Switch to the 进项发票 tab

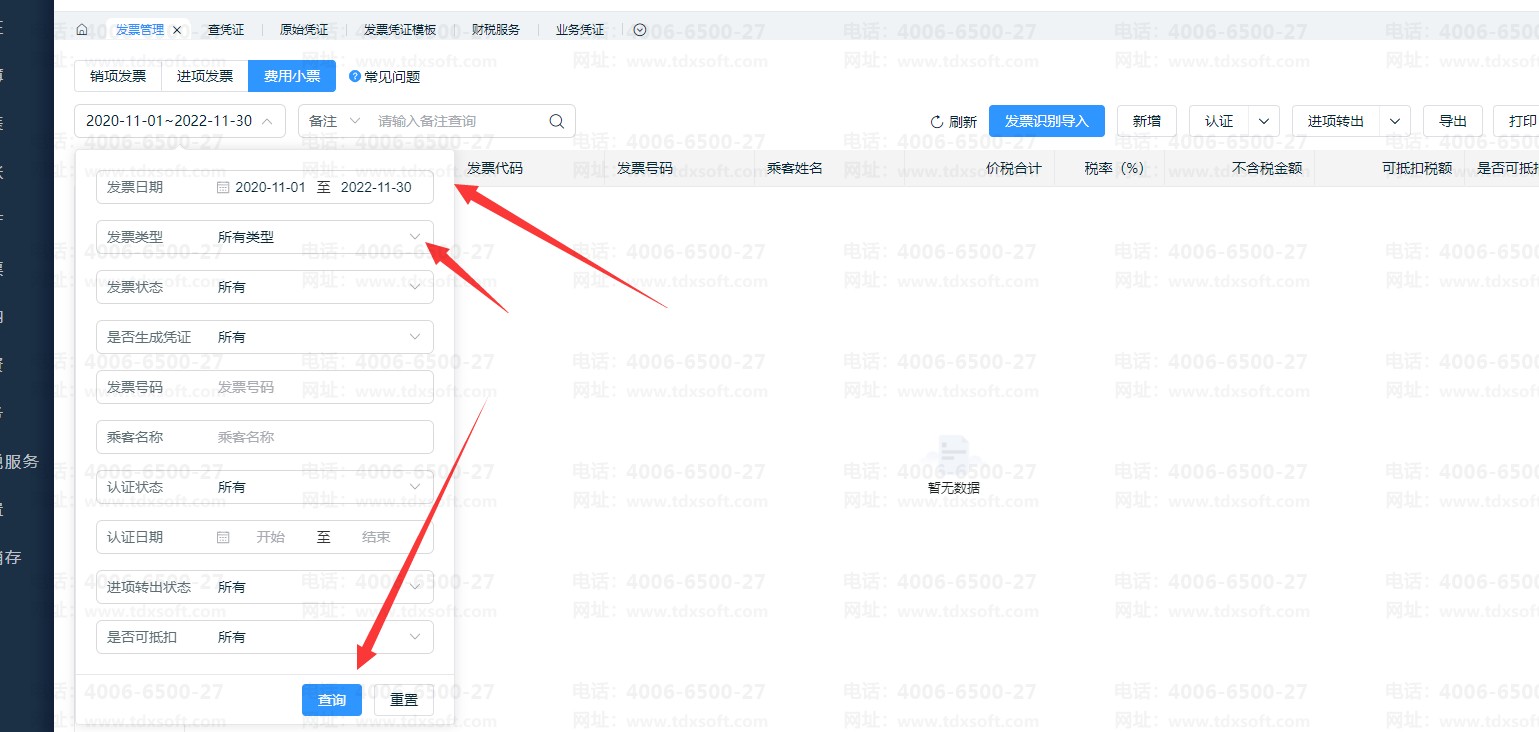pyautogui.click(x=205, y=76)
